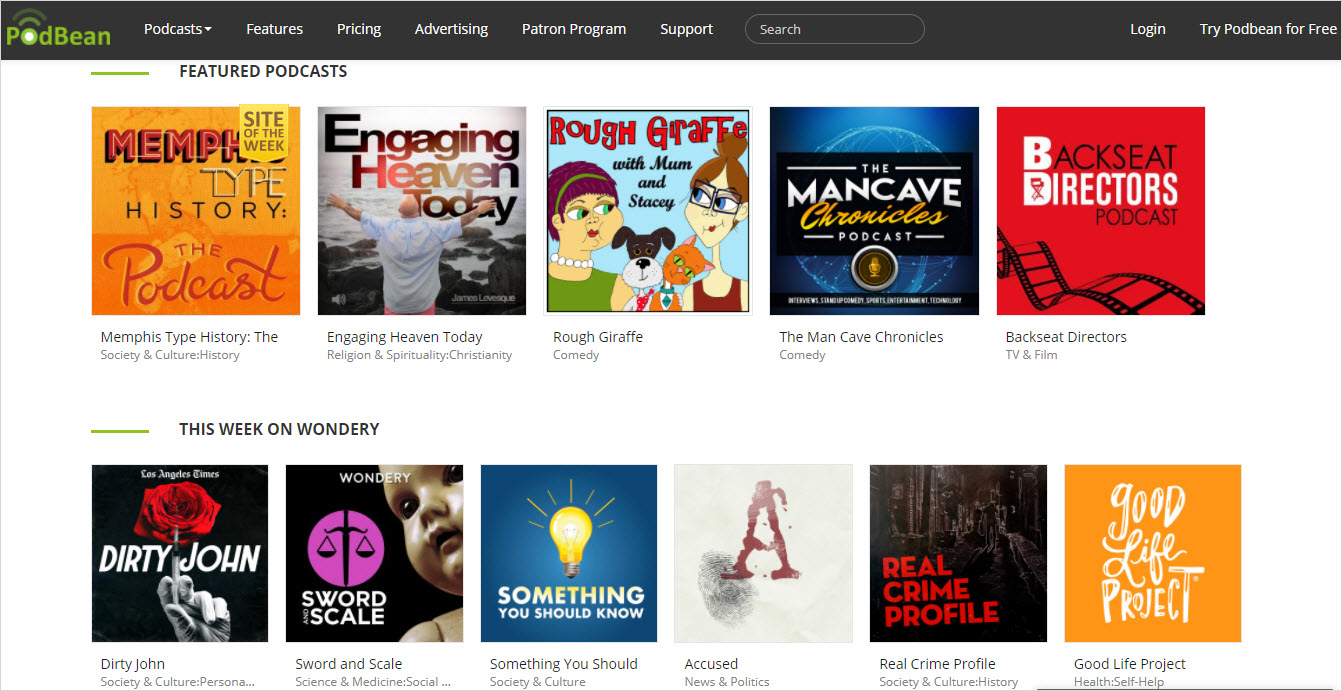Click THIS WEEK ON WONDERY heading
Image resolution: width=1342 pixels, height=691 pixels.
[x=279, y=429]
